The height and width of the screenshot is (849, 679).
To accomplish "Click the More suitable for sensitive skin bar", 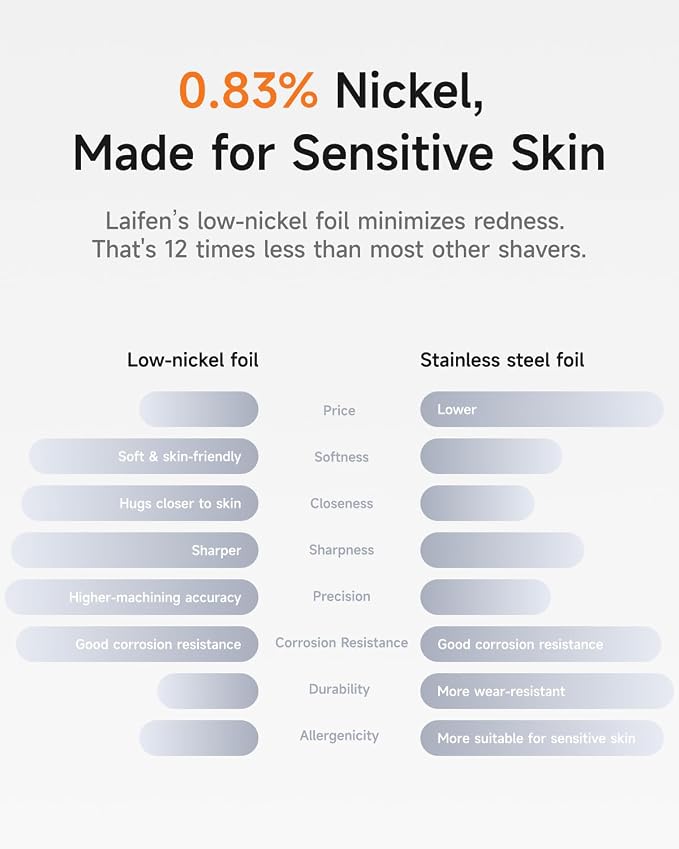I will 541,738.
